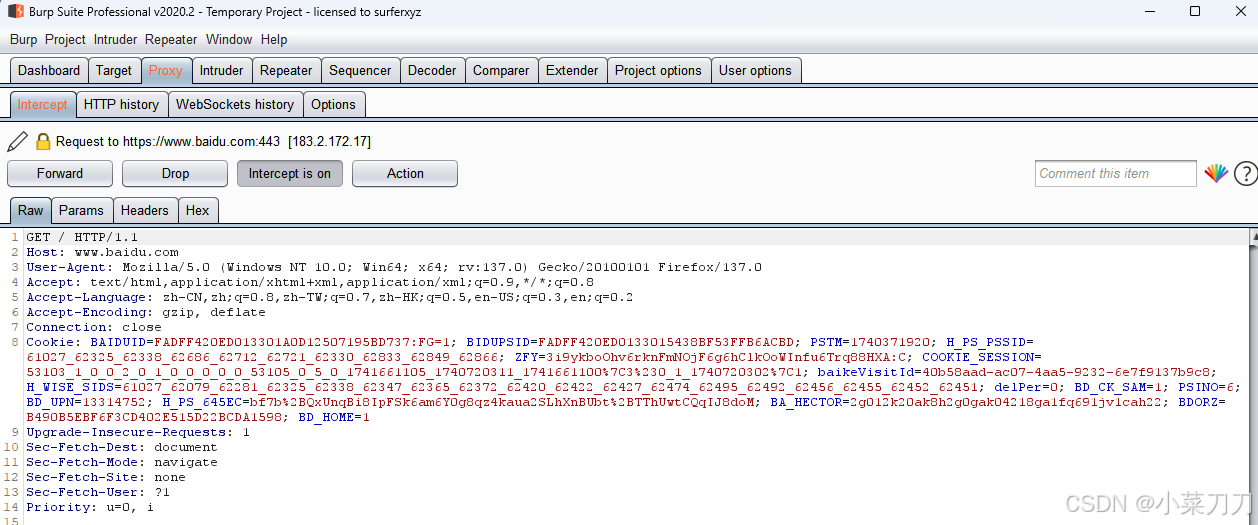The height and width of the screenshot is (525, 1258).
Task: Switch to the Comparer tab
Action: (x=502, y=70)
